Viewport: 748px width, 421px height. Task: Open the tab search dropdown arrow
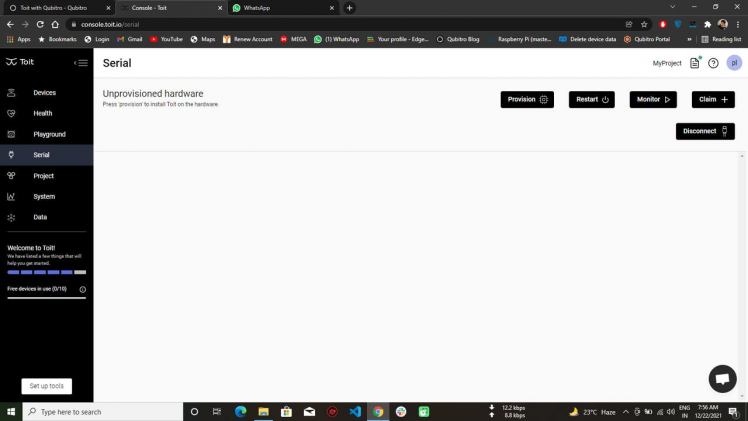click(672, 7)
